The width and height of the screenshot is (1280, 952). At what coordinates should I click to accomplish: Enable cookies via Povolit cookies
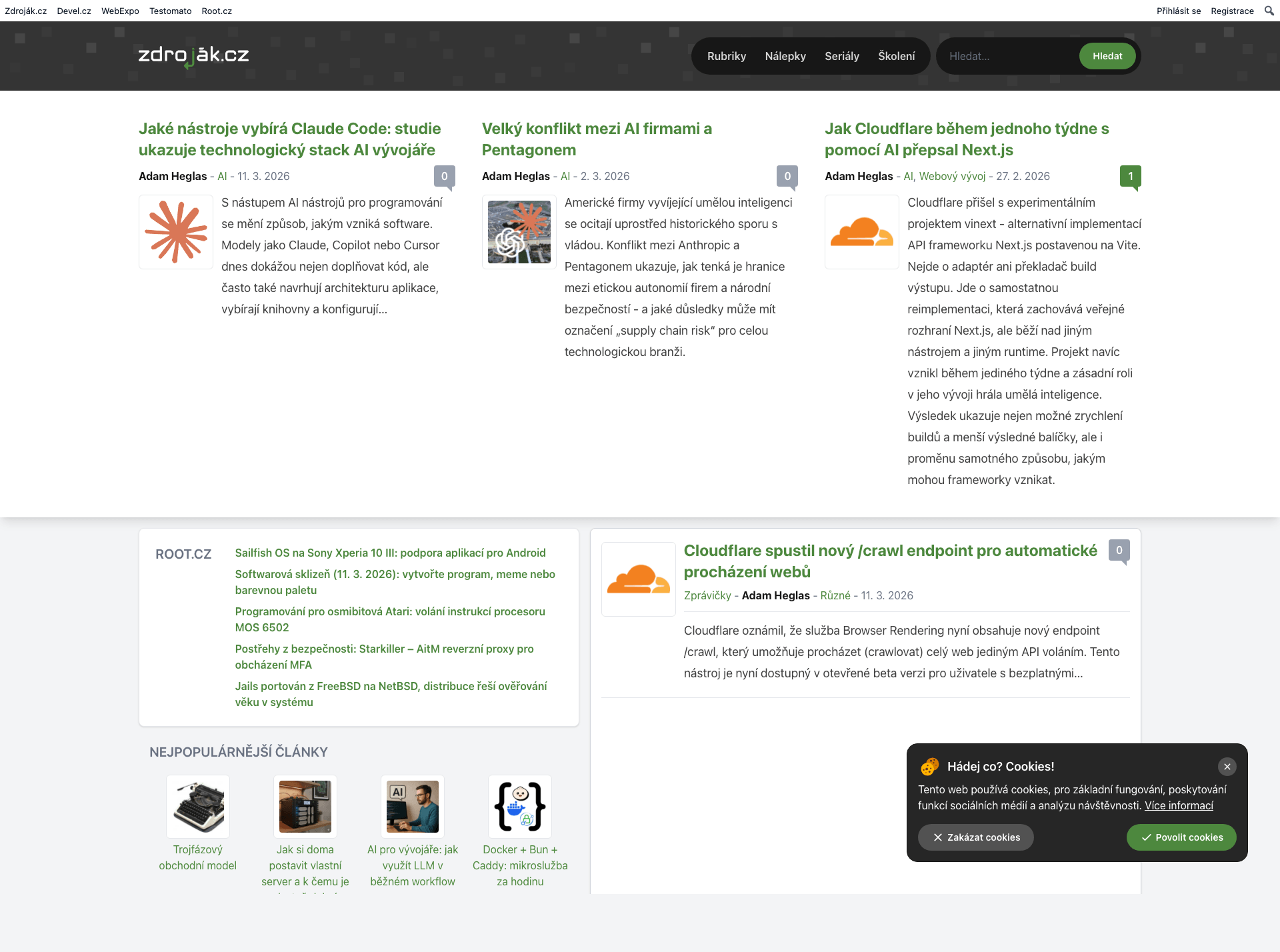[1181, 837]
